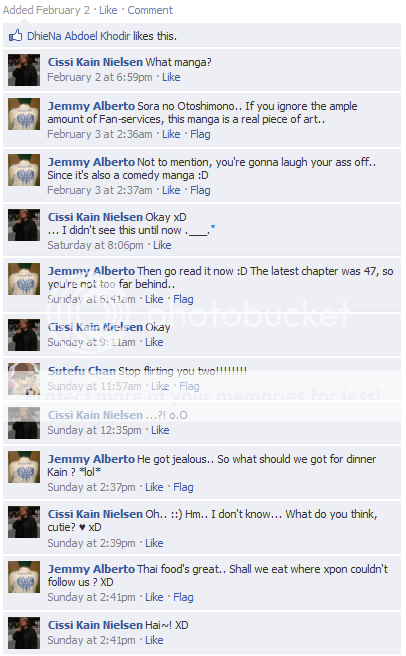The height and width of the screenshot is (656, 406).
Task: Like the Saturday at 8:06pm comment
Action: click(162, 245)
